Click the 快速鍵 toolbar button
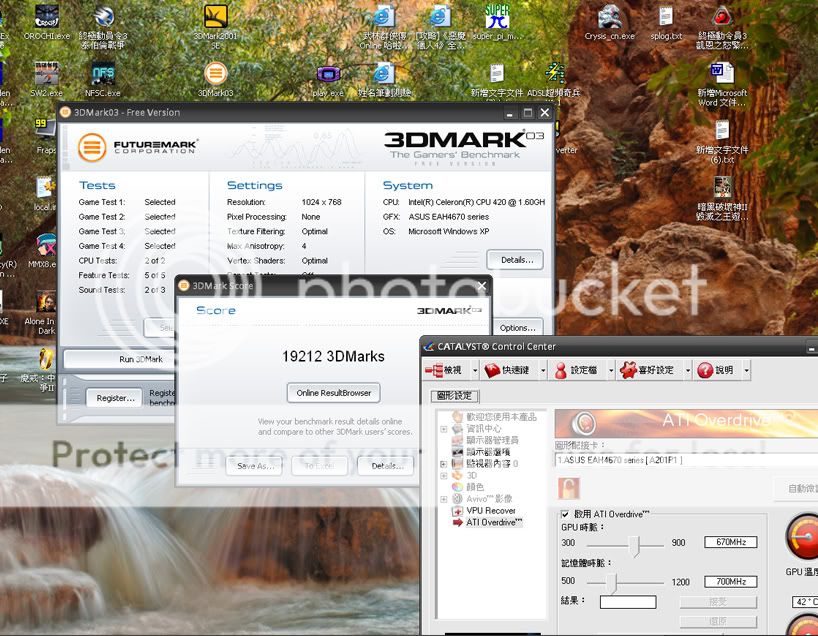 click(507, 370)
